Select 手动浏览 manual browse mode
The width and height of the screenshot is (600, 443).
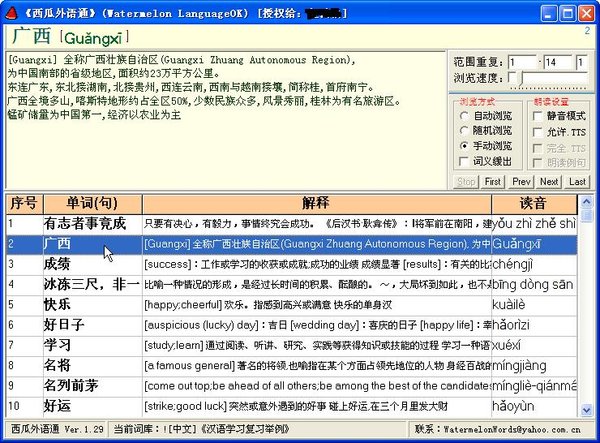click(465, 146)
